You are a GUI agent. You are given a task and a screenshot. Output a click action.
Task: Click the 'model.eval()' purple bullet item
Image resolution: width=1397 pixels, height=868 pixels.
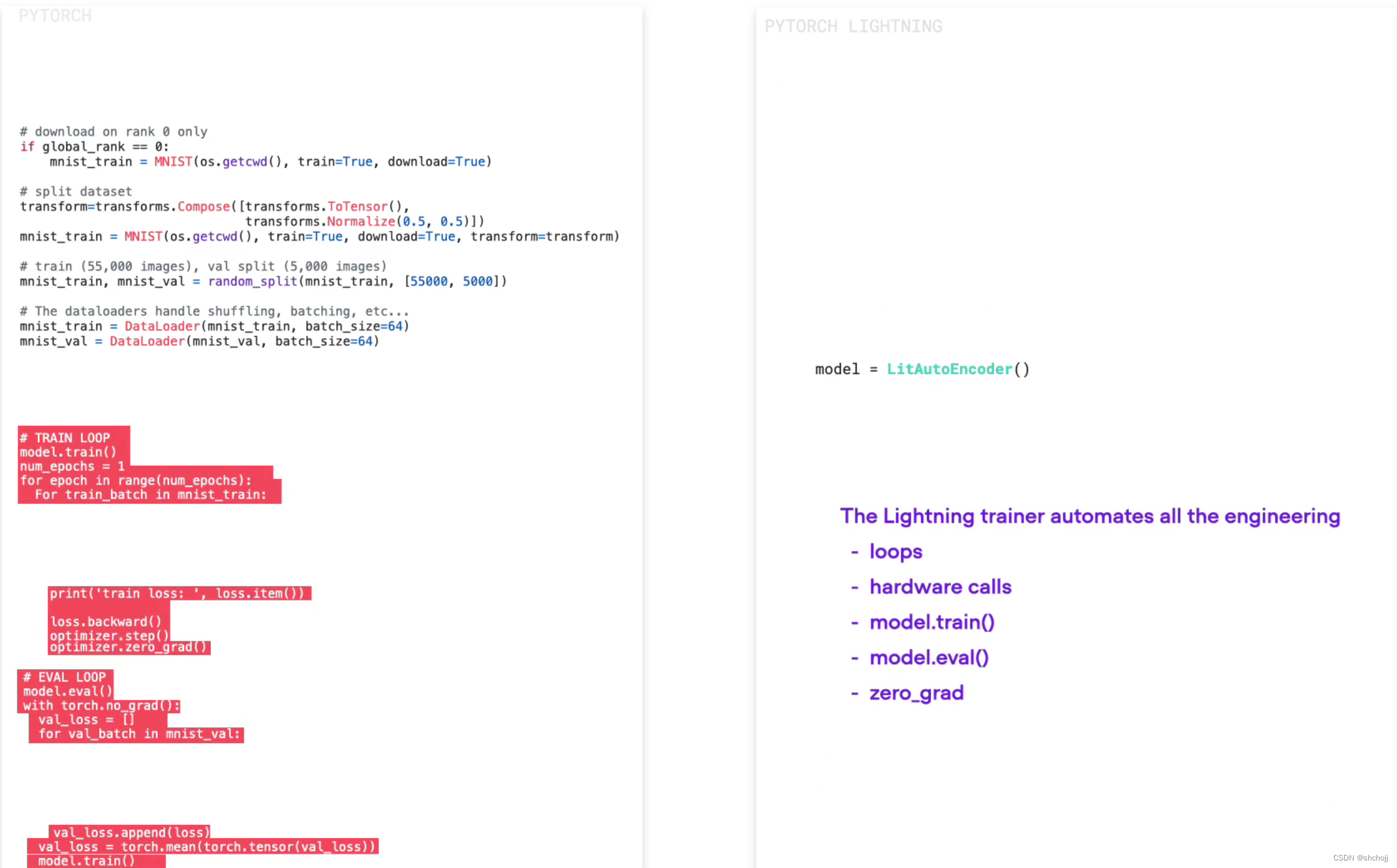[929, 658]
